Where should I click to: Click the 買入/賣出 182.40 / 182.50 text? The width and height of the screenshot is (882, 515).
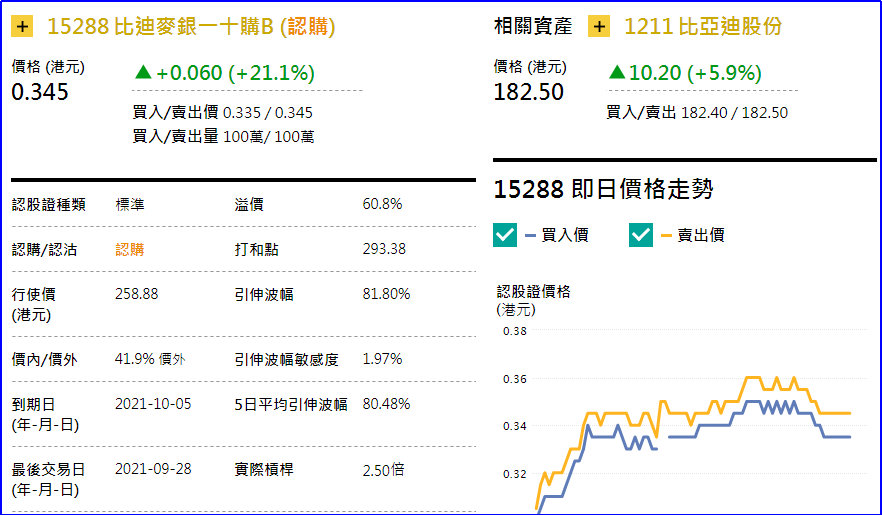coord(697,112)
